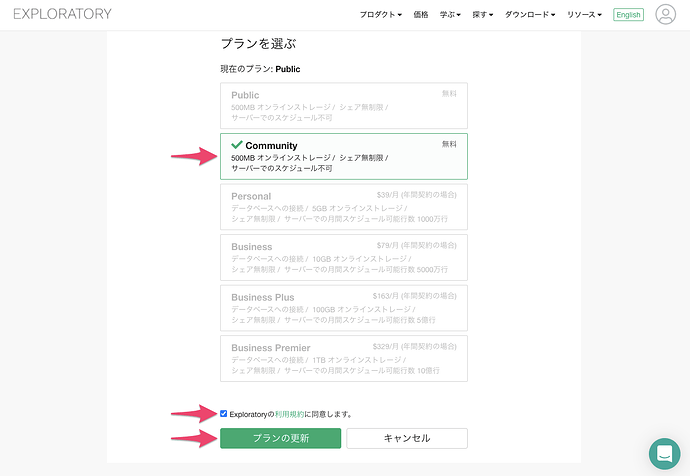Select the Community plan option
Viewport: 690px width, 476px height.
(344, 156)
